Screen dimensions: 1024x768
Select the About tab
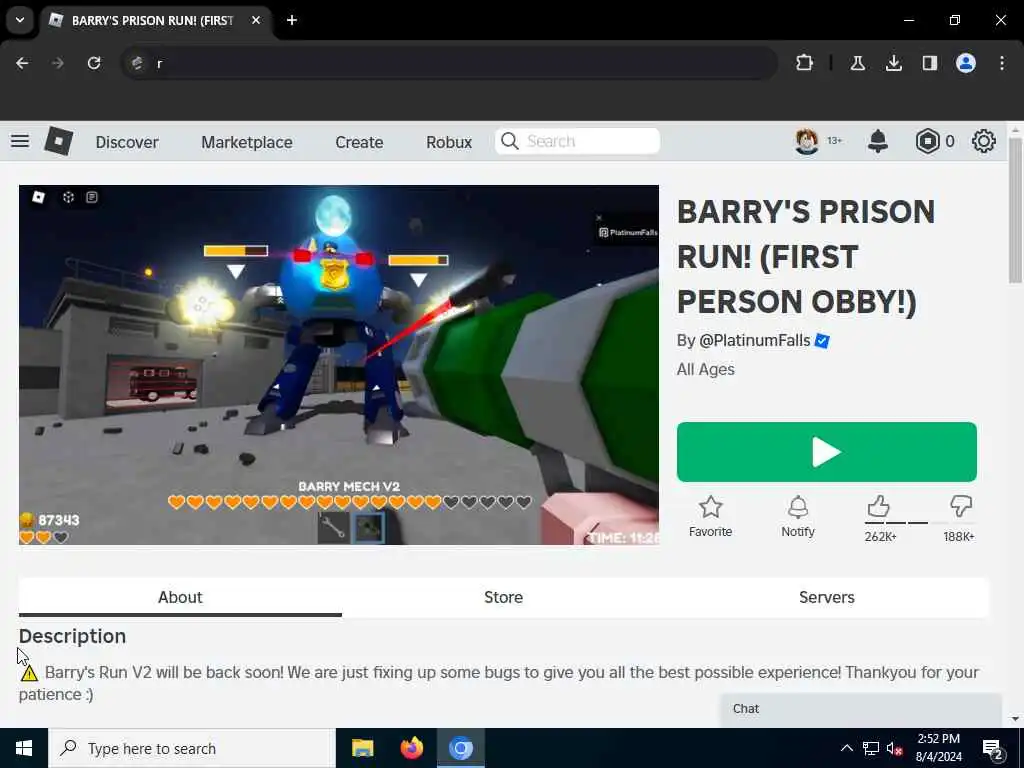tap(180, 597)
